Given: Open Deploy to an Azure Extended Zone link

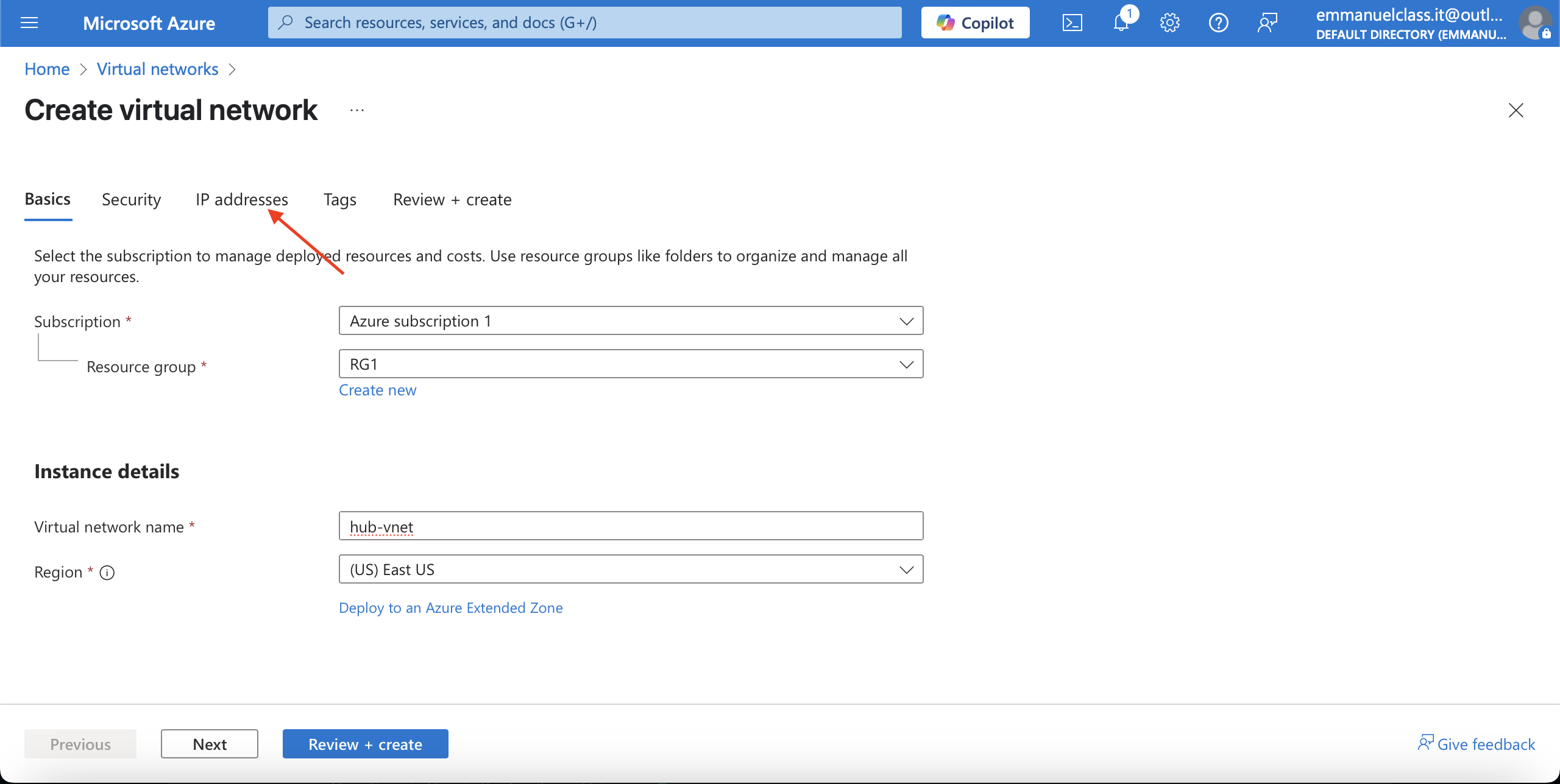Looking at the screenshot, I should click(x=451, y=608).
